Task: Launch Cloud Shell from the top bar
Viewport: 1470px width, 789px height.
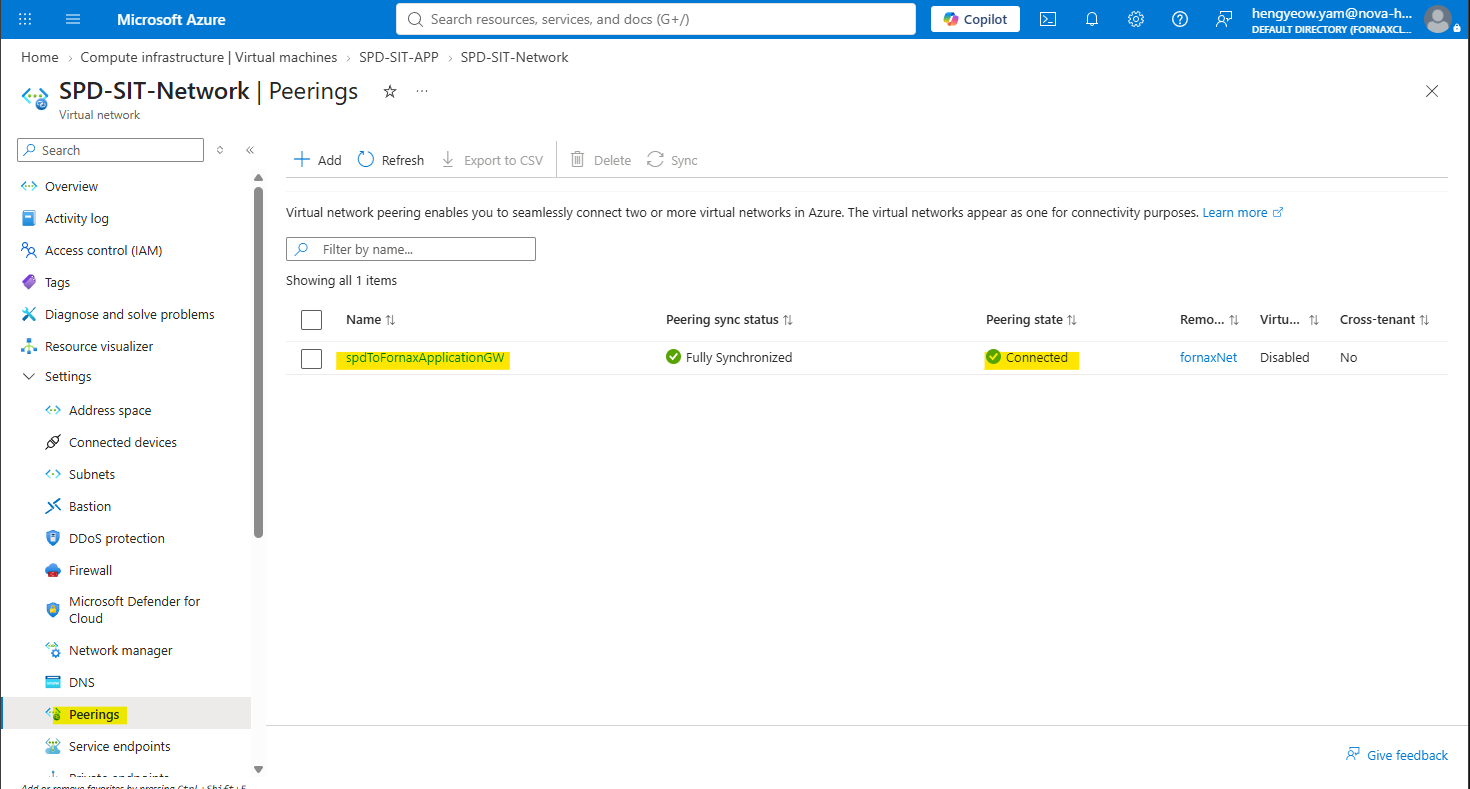Action: [x=1048, y=19]
